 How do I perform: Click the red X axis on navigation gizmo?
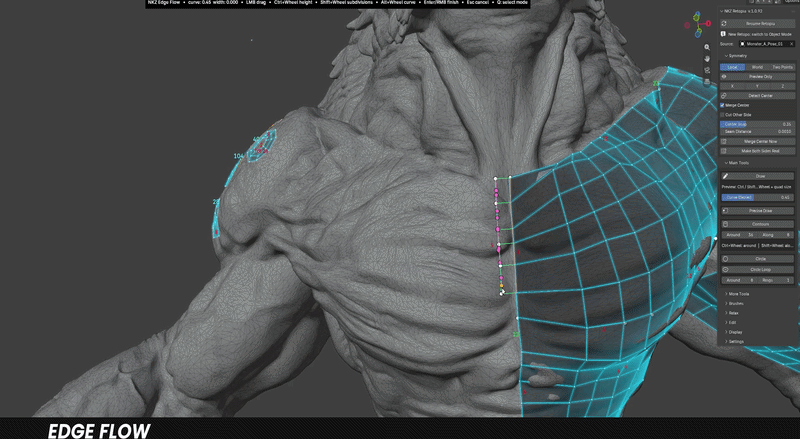pyautogui.click(x=708, y=23)
